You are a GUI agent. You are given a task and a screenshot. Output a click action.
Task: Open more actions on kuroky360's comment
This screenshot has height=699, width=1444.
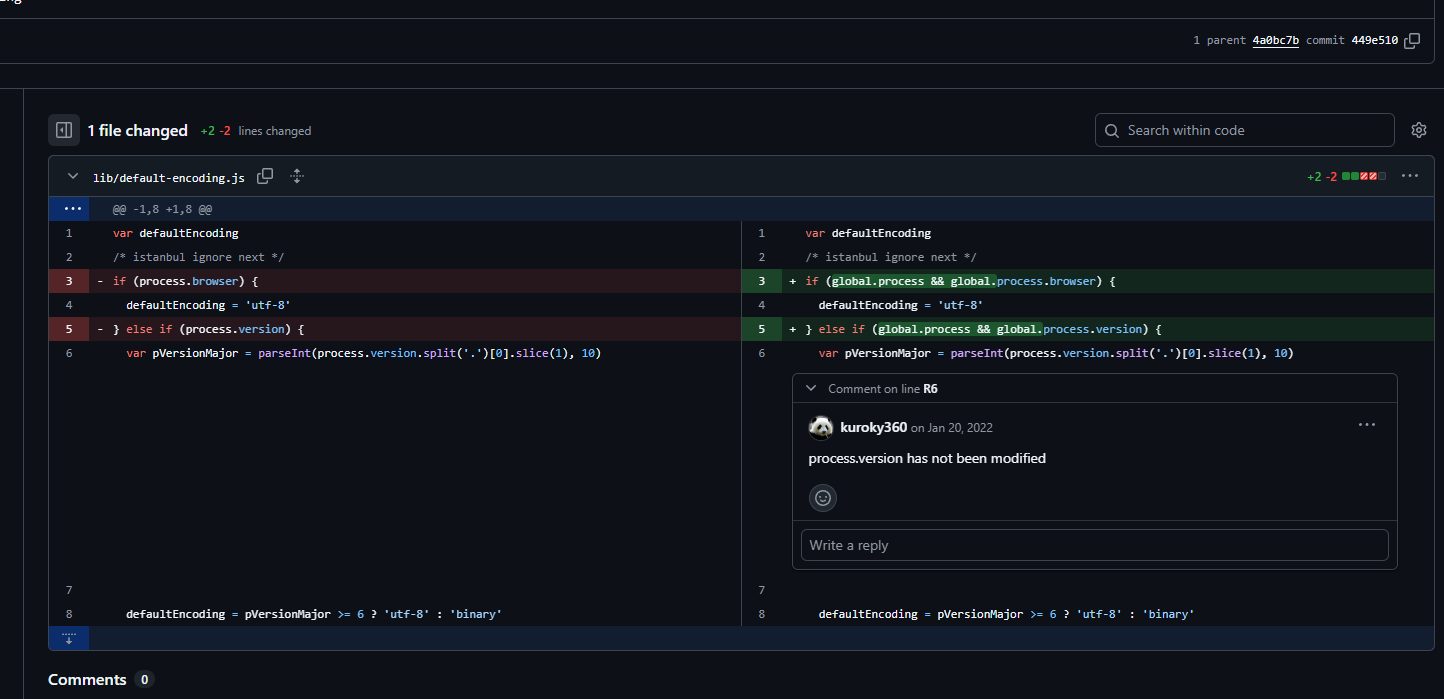(x=1366, y=426)
